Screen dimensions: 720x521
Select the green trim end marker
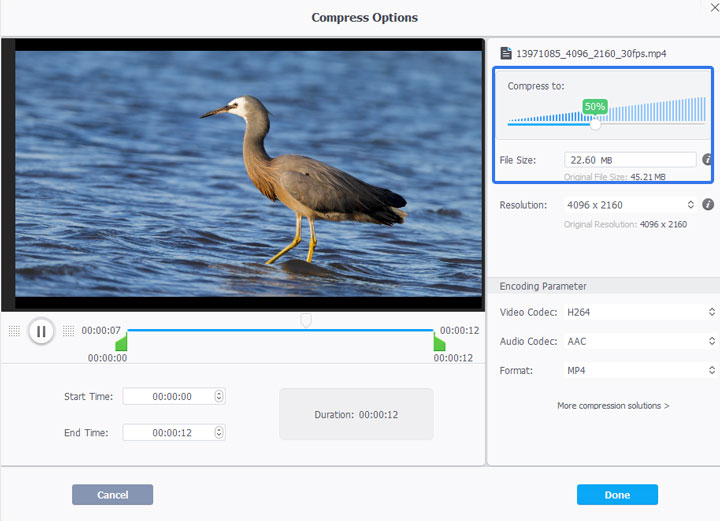click(x=439, y=342)
